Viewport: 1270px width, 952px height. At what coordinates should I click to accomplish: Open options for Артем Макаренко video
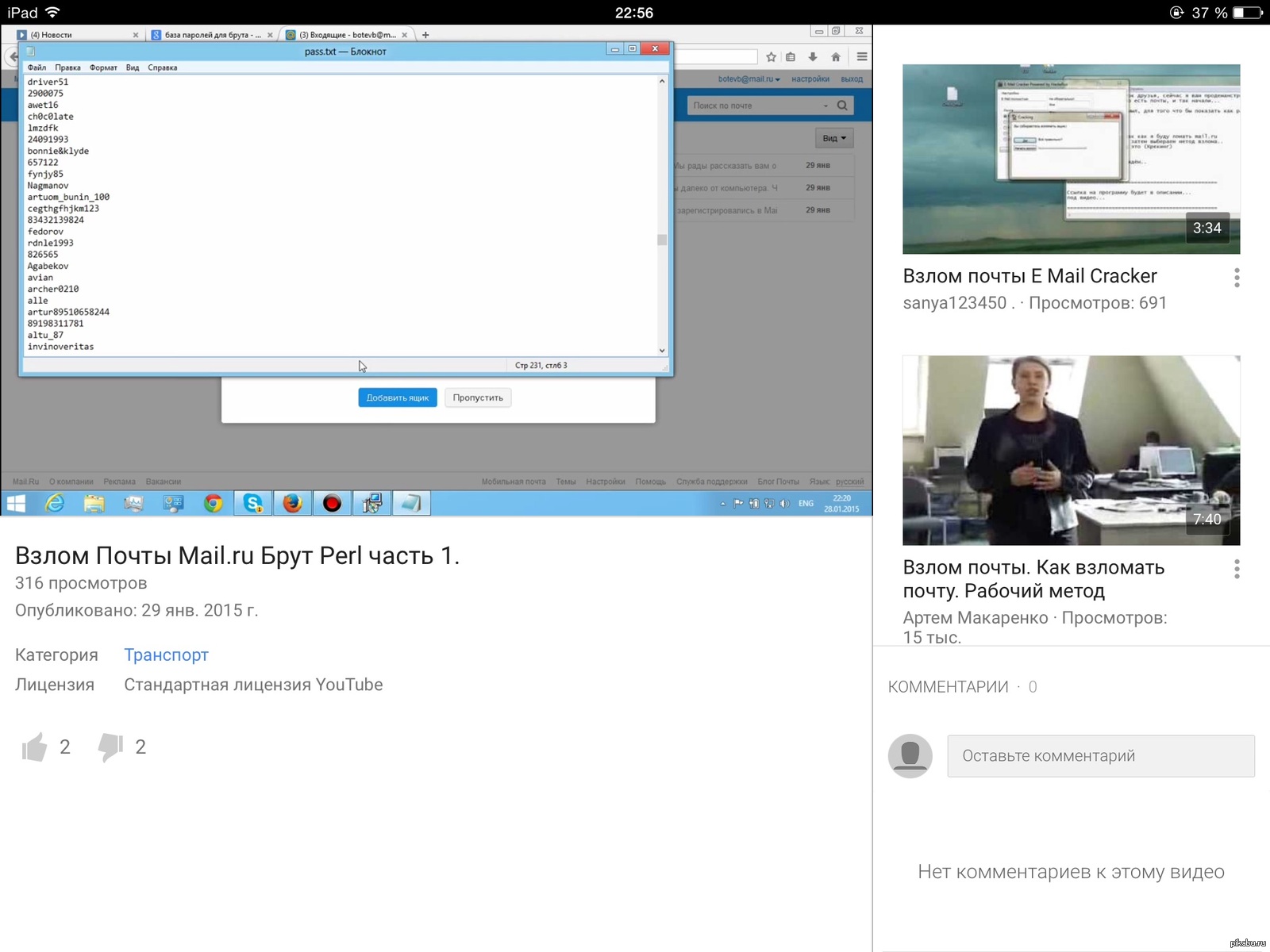(x=1237, y=569)
